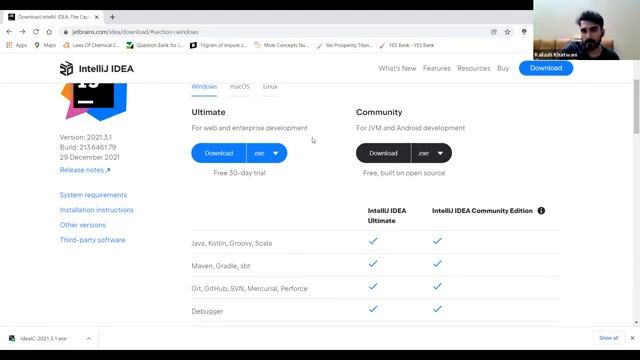Bookmark this page with star icon
The height and width of the screenshot is (360, 640).
507,32
